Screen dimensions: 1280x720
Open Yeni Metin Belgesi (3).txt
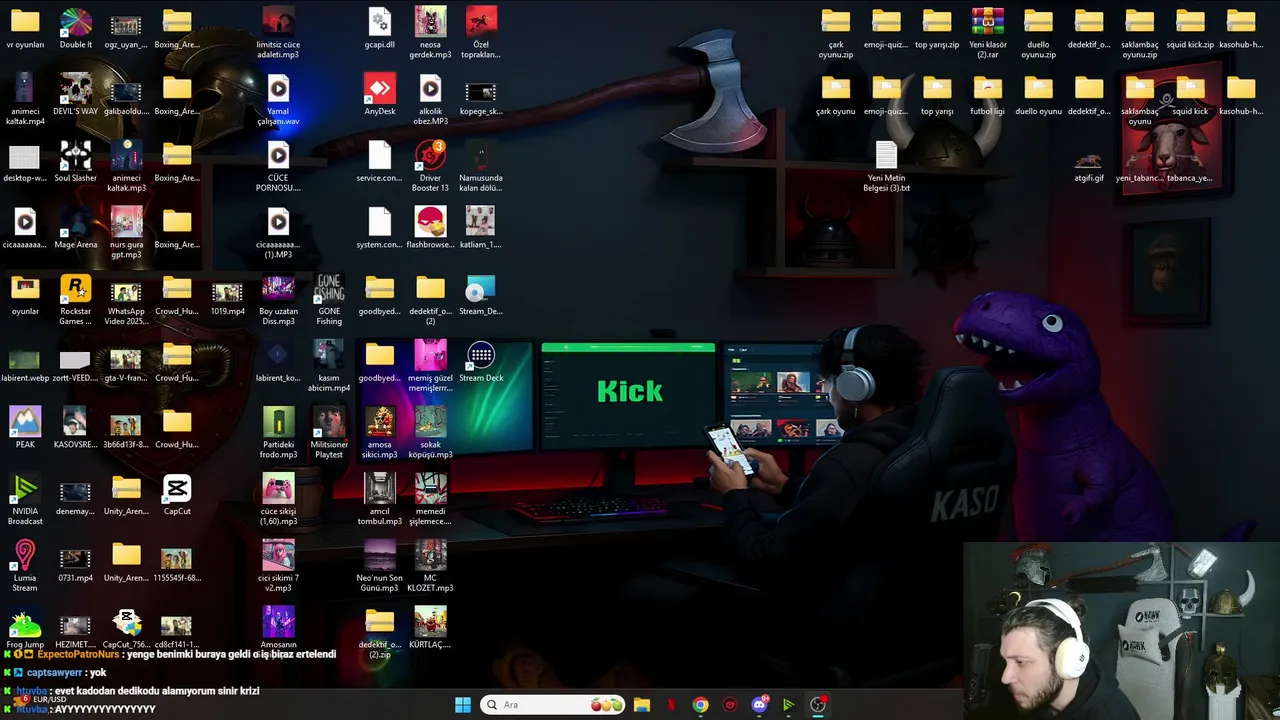(886, 167)
